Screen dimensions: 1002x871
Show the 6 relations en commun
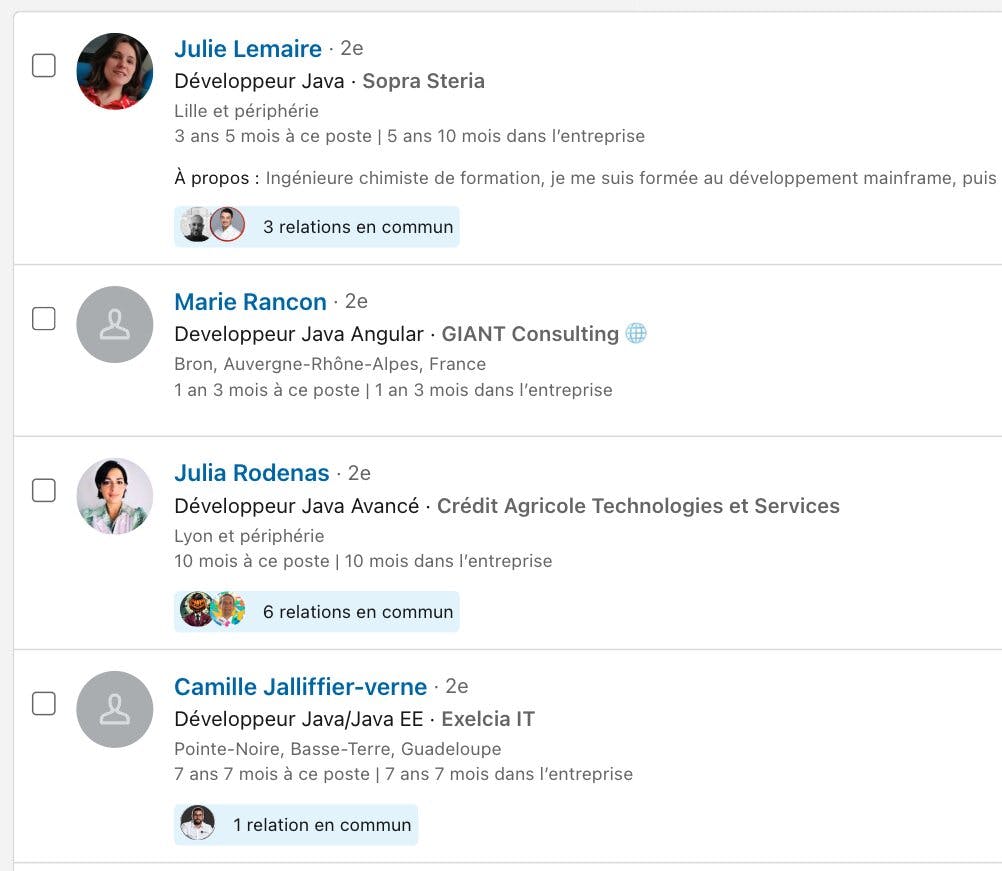pos(358,612)
